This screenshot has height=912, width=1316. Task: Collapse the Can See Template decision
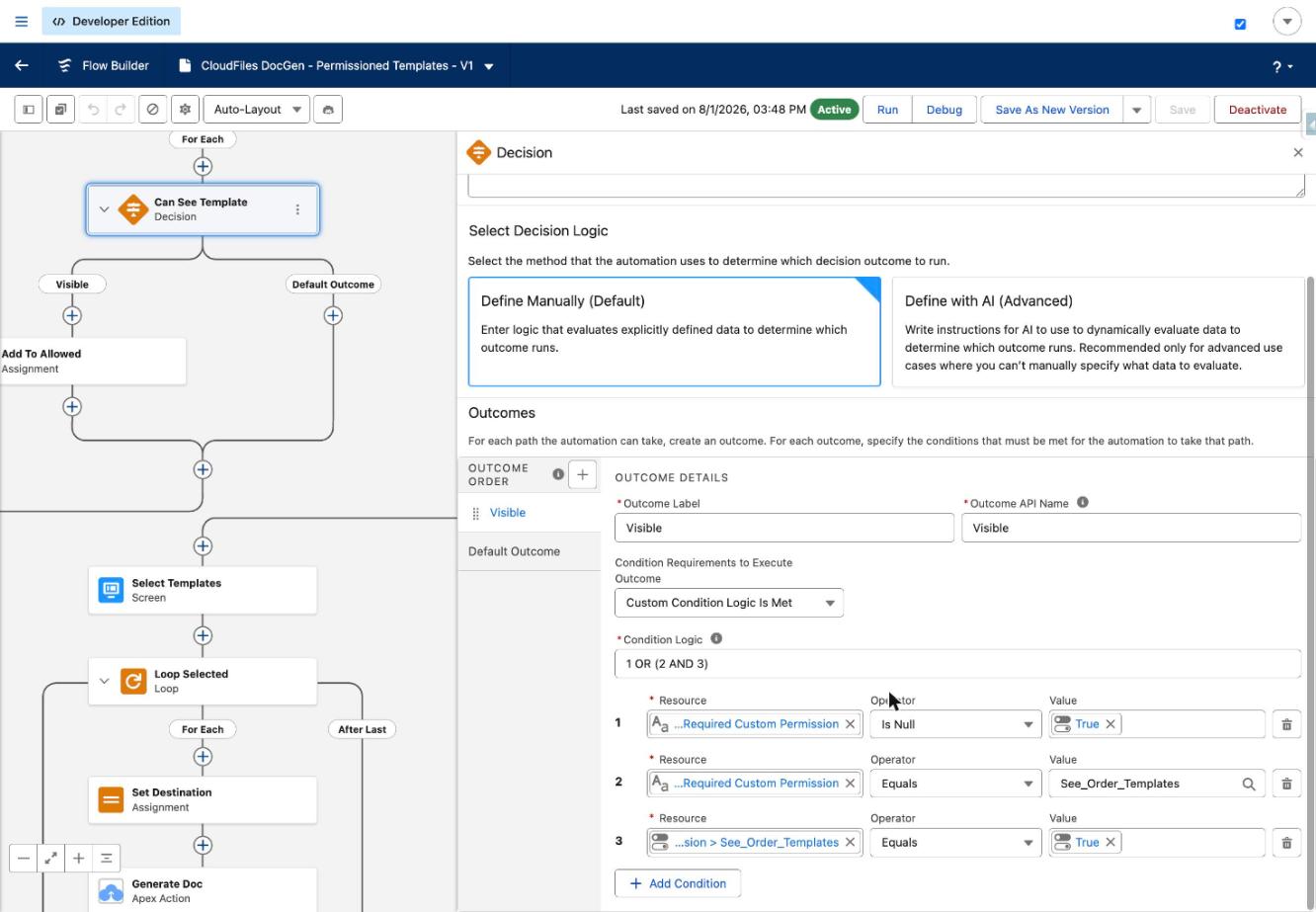pos(104,209)
